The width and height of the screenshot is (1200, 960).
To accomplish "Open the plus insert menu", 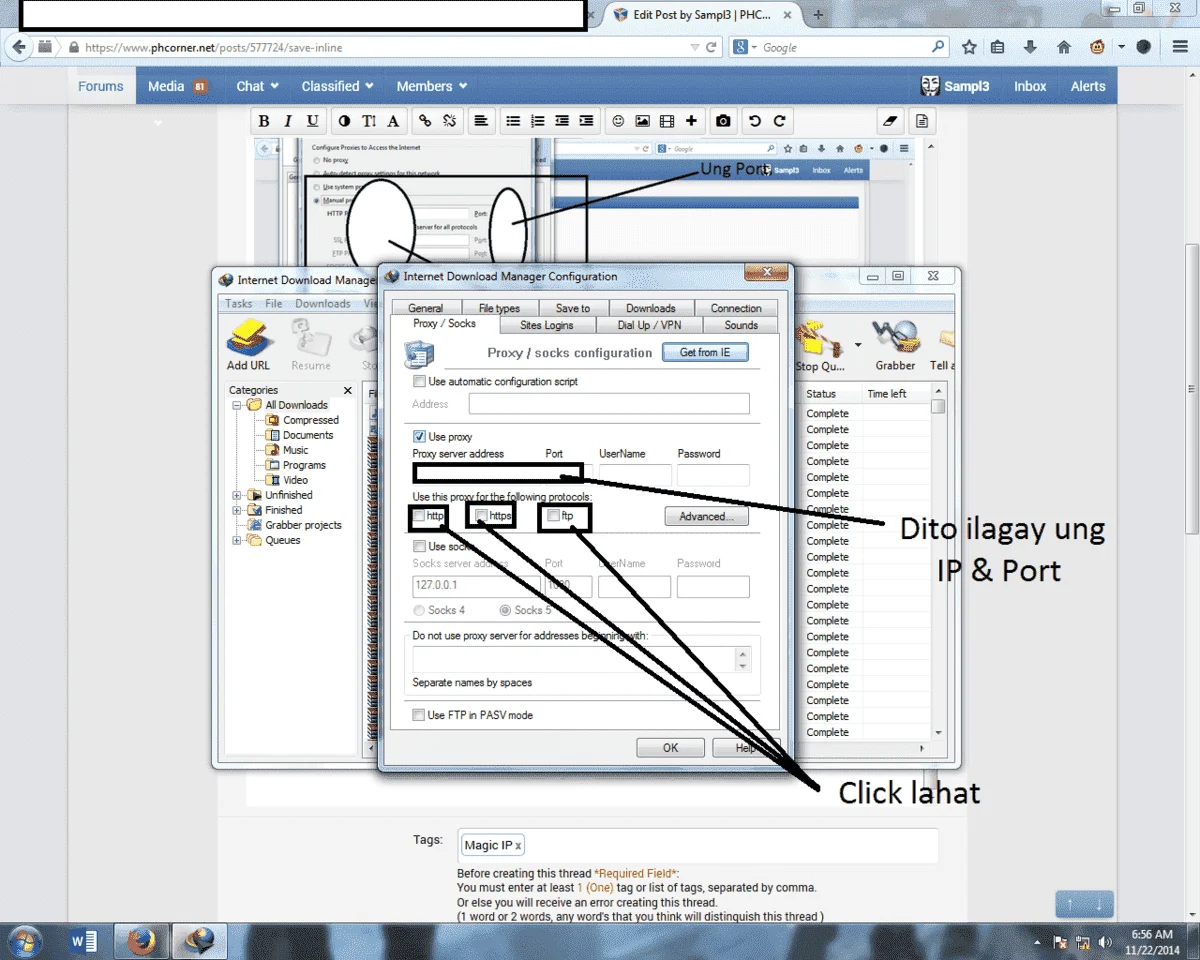I will click(x=691, y=121).
